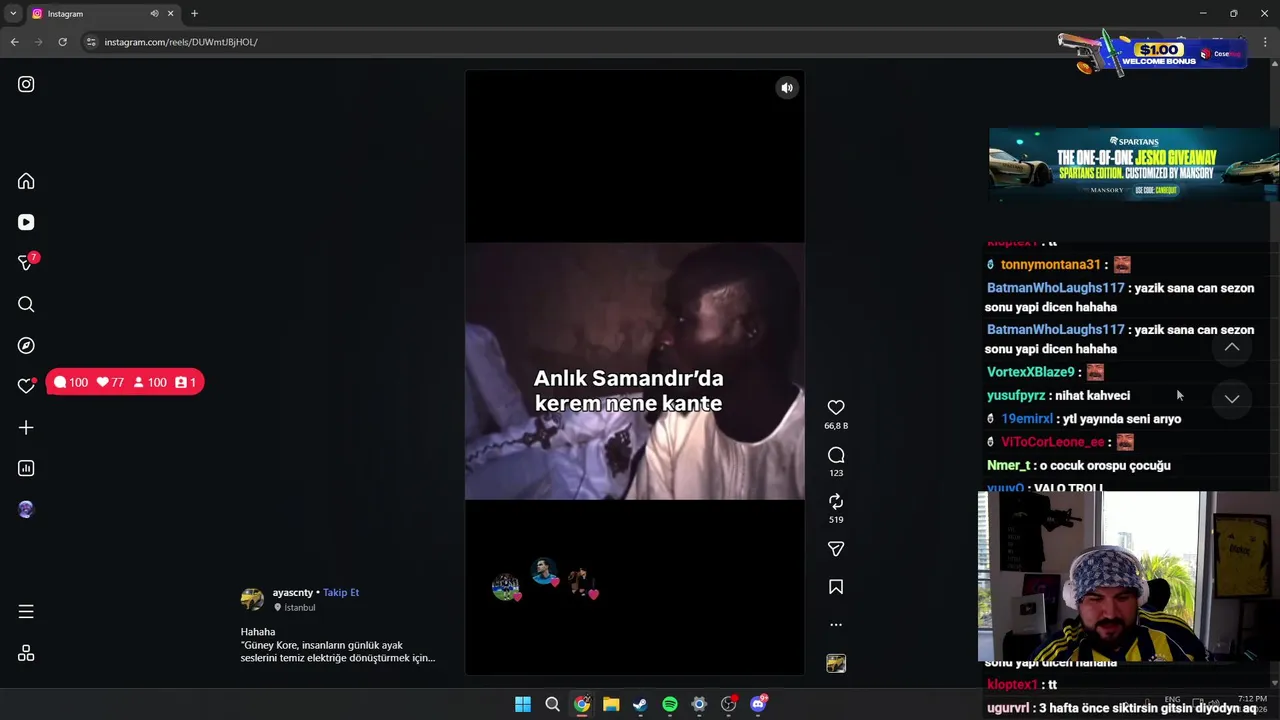Viewport: 1280px width, 720px height.
Task: Open the Meta apps grid icon
Action: coord(26,652)
